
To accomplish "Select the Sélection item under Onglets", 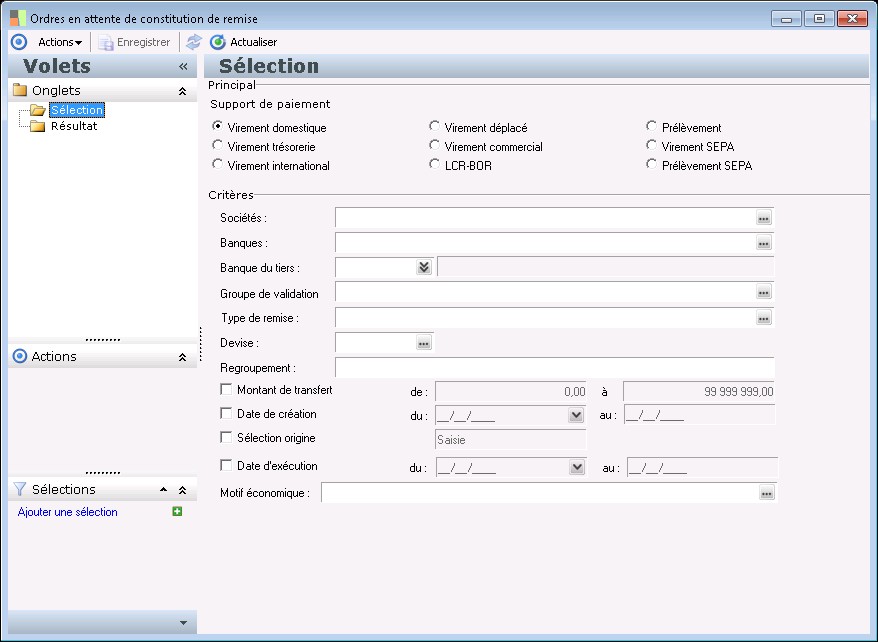I will tap(76, 110).
